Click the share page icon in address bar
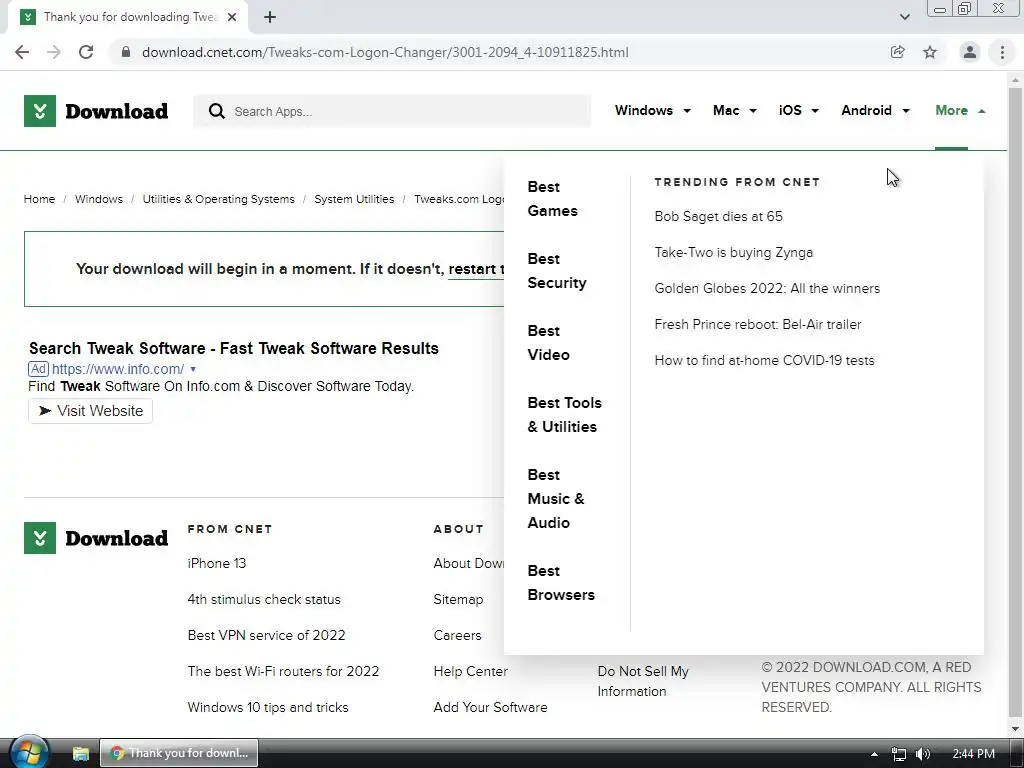Image resolution: width=1024 pixels, height=768 pixels. point(897,52)
